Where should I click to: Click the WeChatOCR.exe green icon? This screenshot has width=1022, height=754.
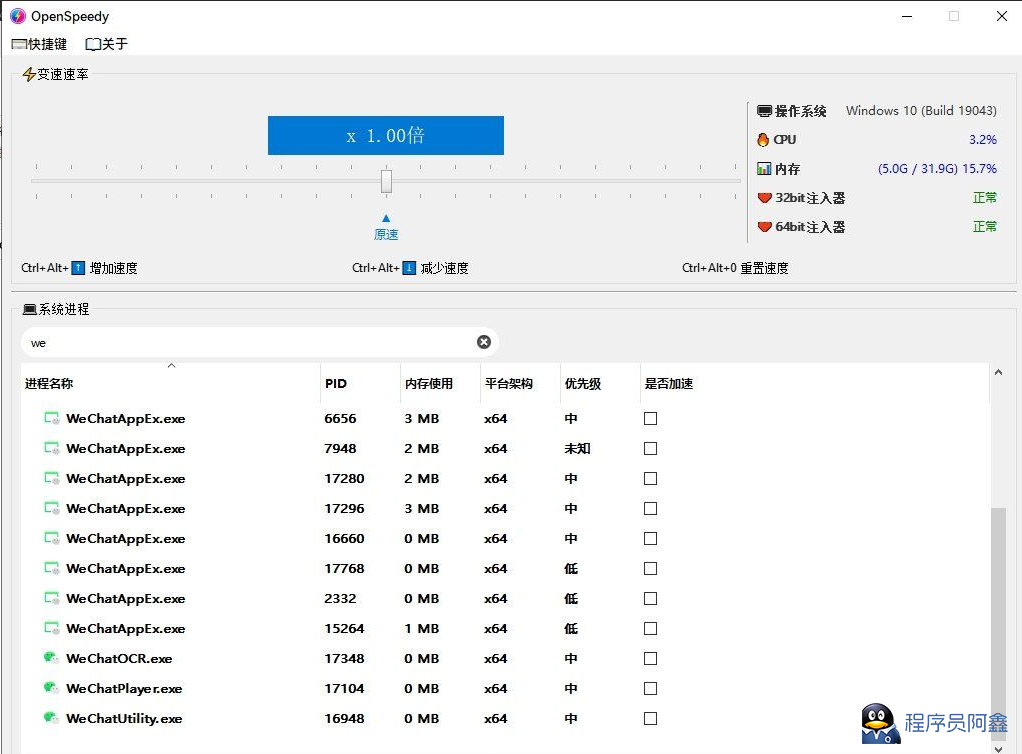click(x=51, y=658)
